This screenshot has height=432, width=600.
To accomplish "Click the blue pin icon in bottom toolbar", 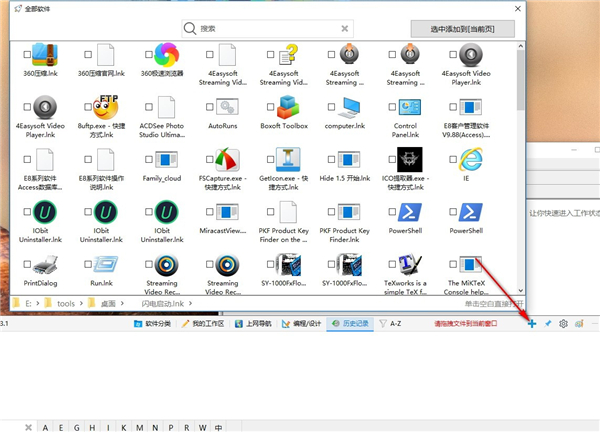I will tap(548, 324).
